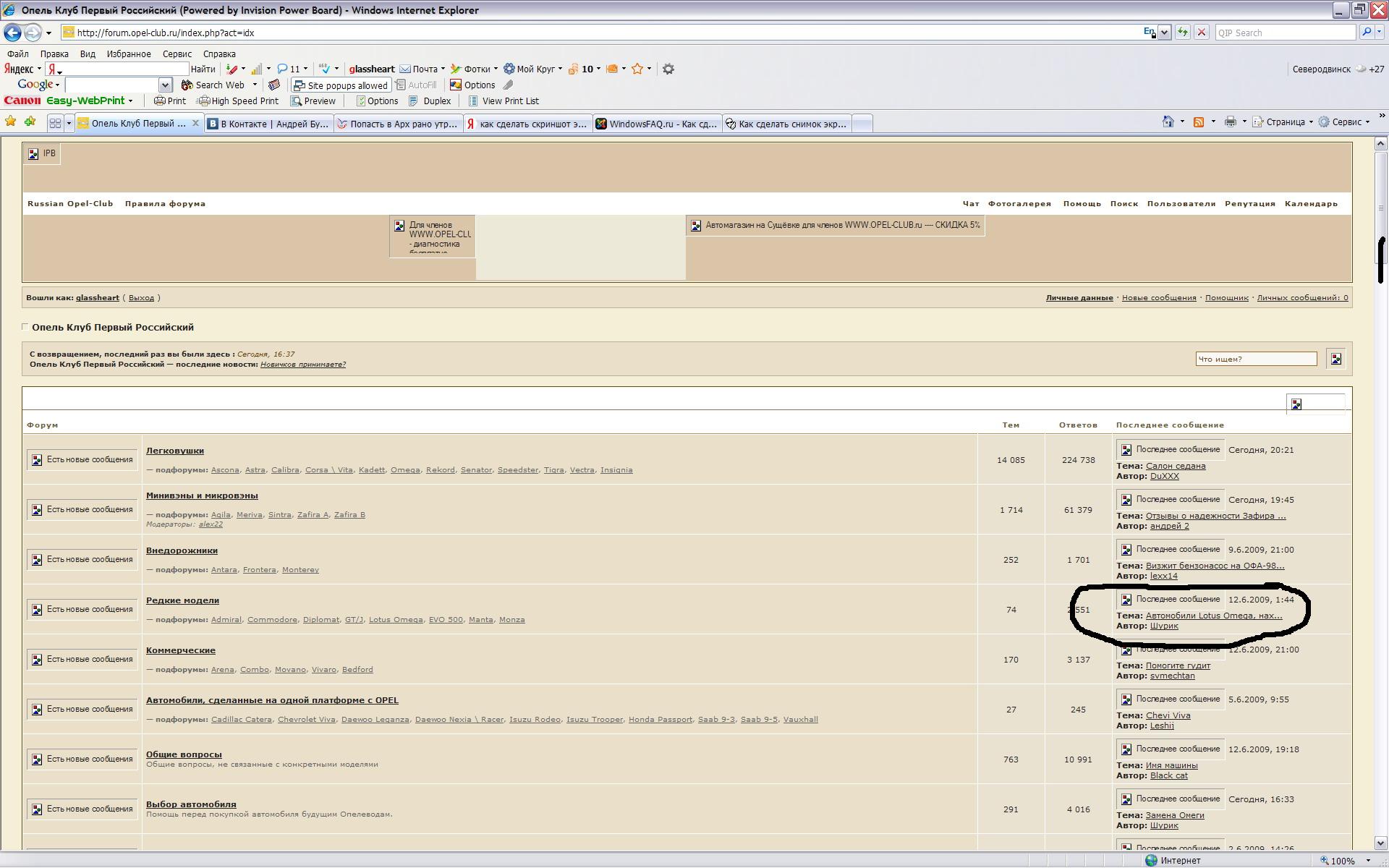Click the Выход logout link
The height and width of the screenshot is (868, 1389).
141,297
